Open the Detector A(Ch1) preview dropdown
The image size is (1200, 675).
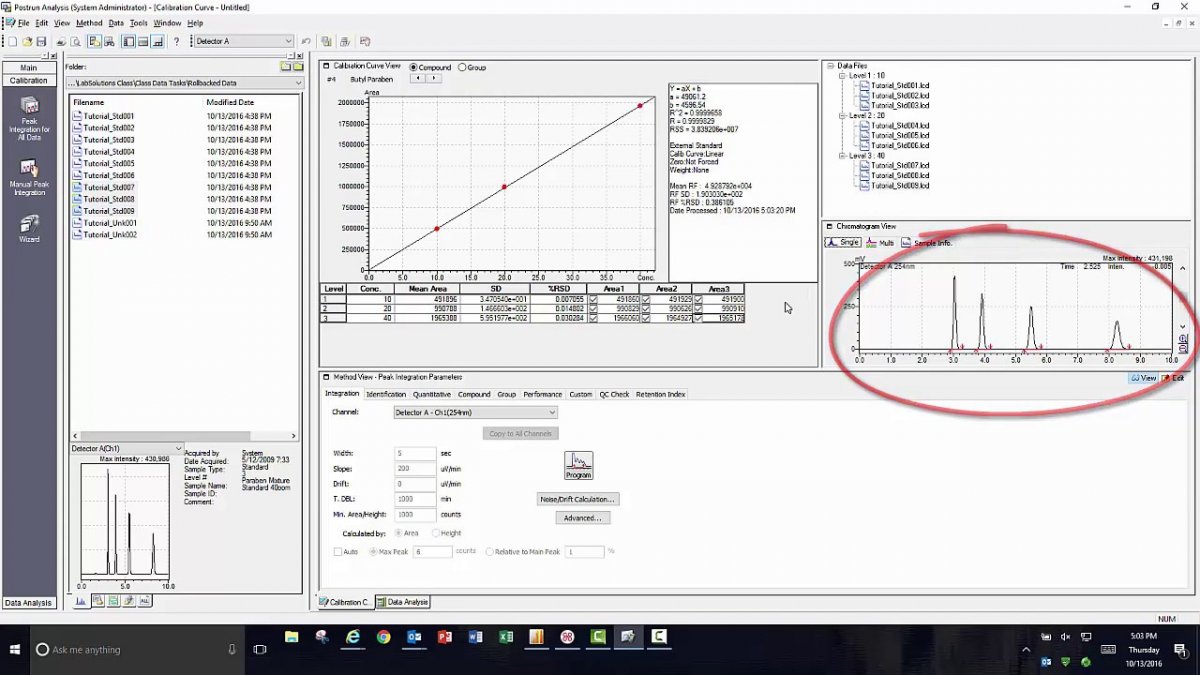tap(179, 448)
